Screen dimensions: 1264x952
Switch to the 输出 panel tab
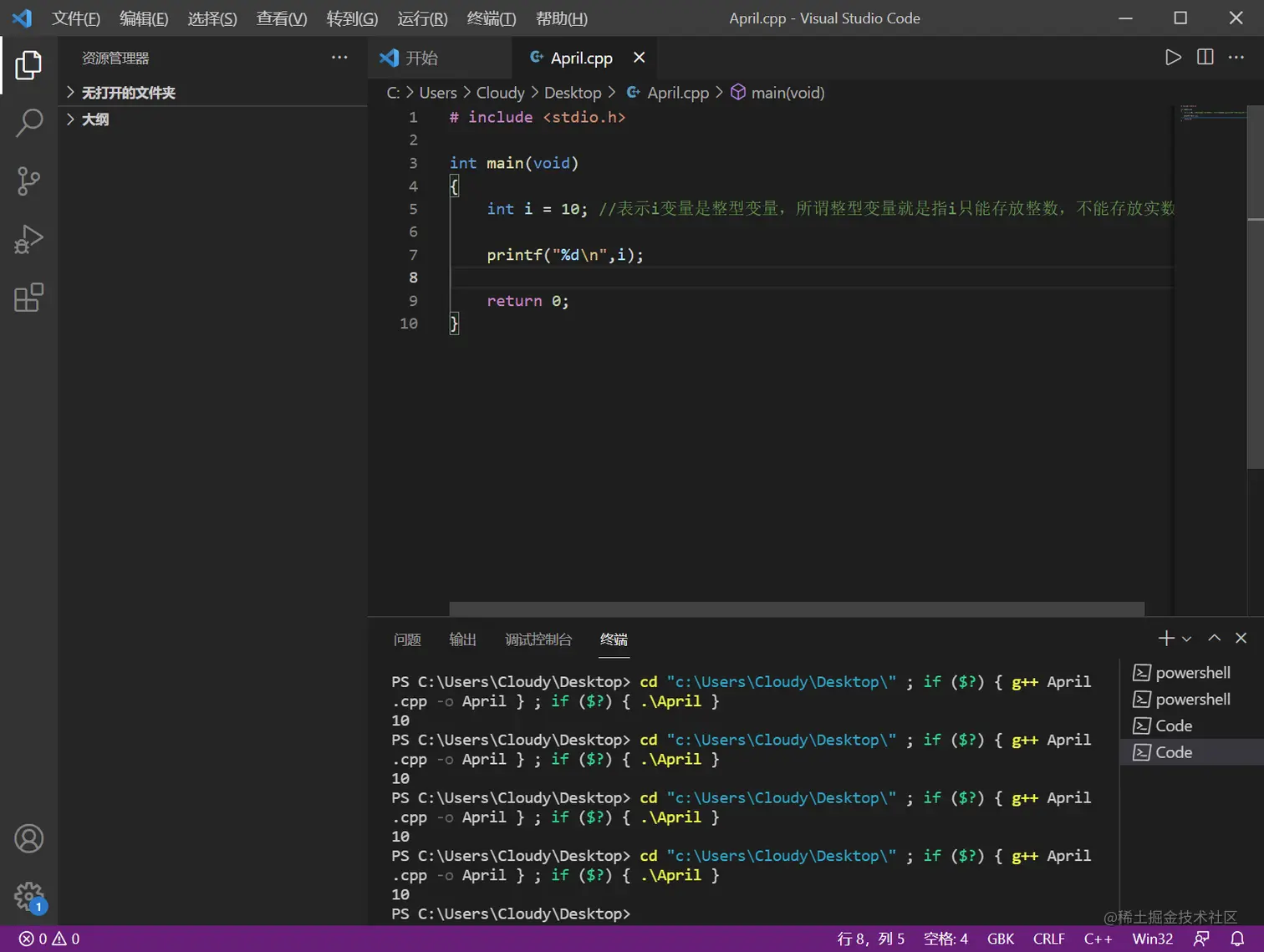462,639
